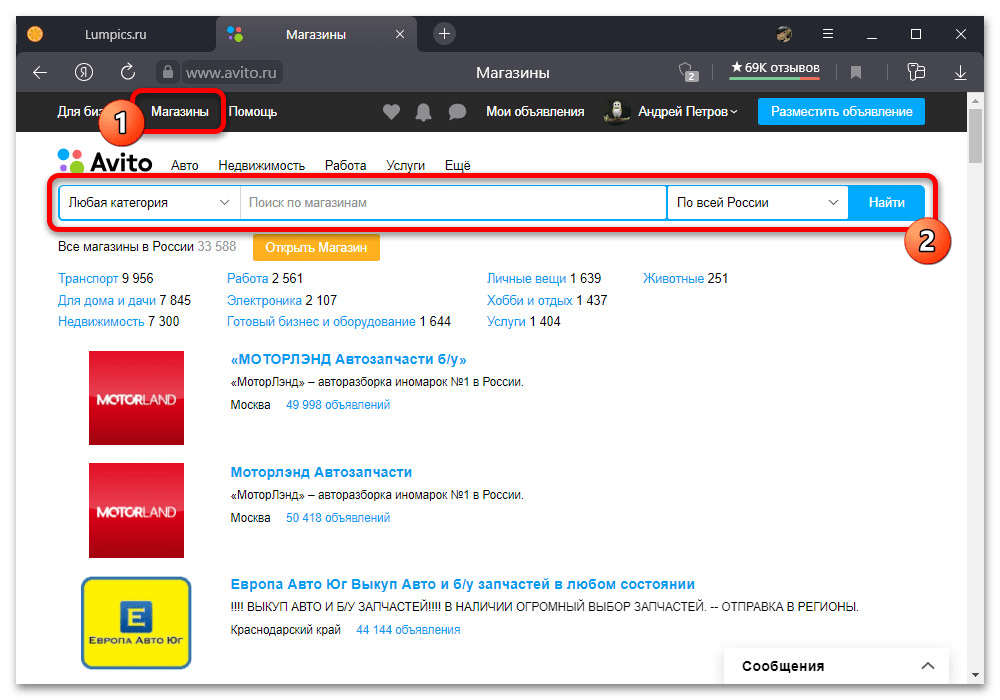Reload the page with the refresh icon
Screen dimensions: 1000x700
(x=128, y=72)
